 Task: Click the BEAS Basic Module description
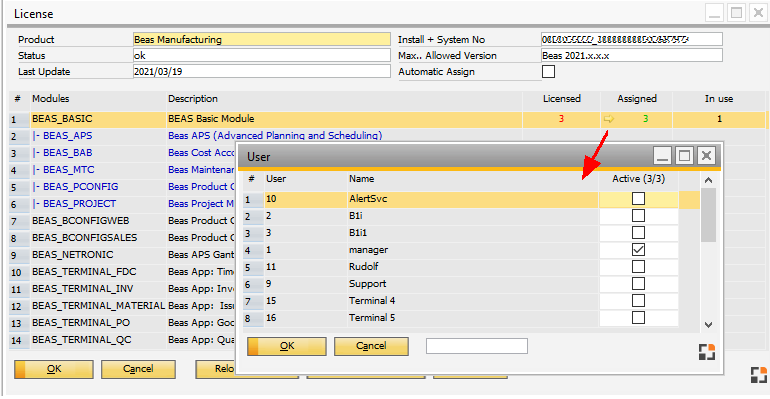[211, 119]
